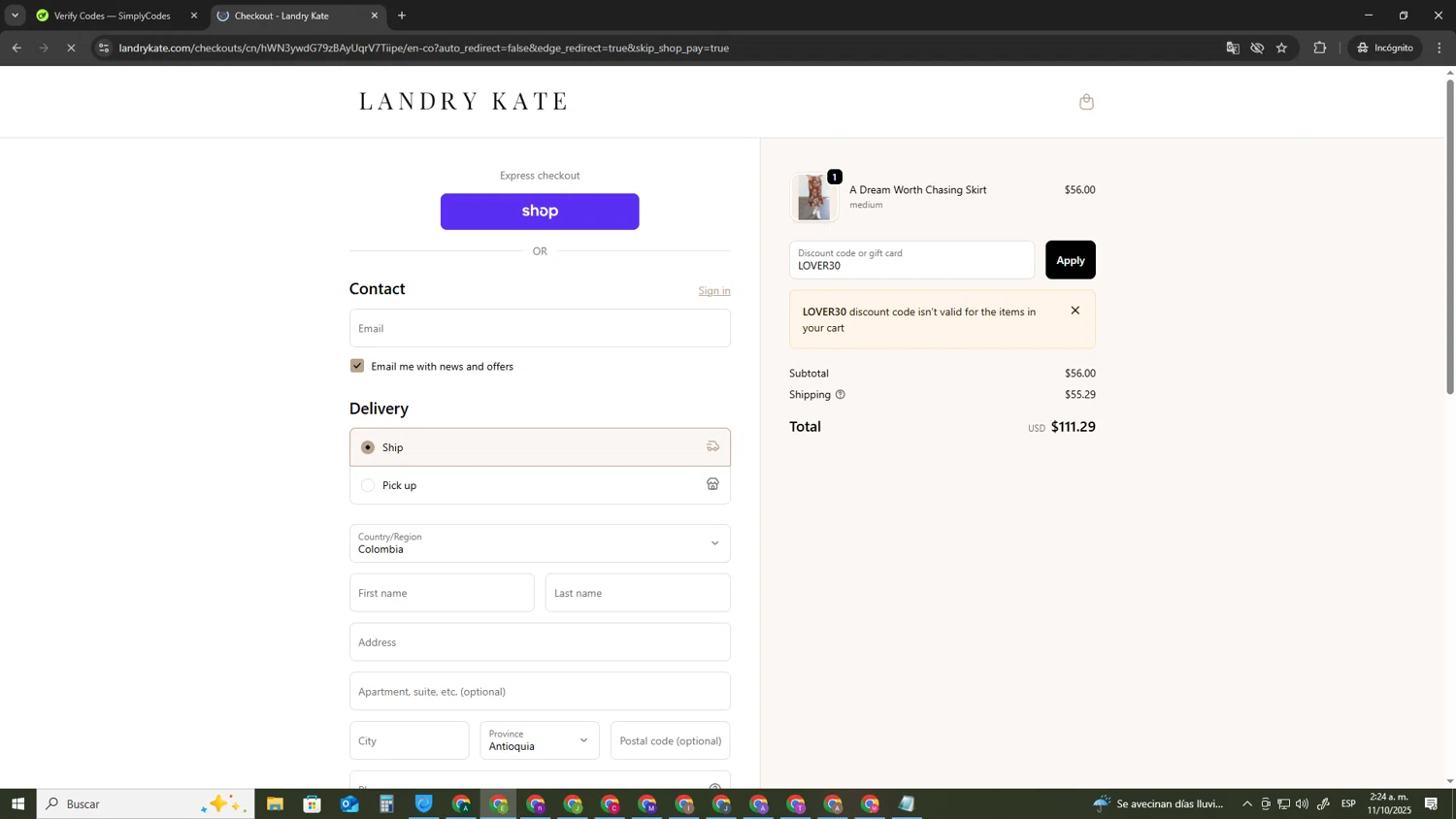The height and width of the screenshot is (819, 1456).
Task: Focus the Email input field
Action: [540, 328]
